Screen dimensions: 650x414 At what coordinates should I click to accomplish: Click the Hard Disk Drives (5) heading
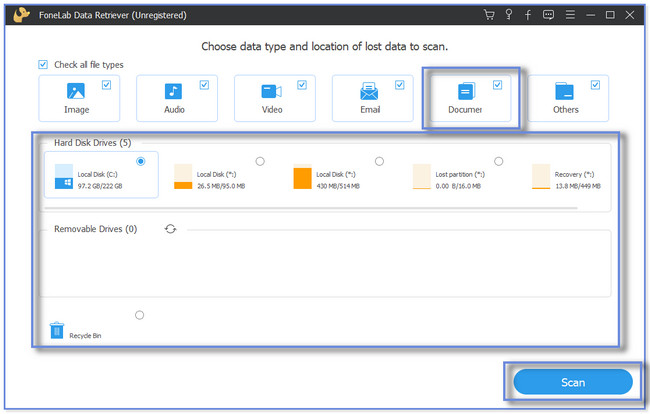[x=92, y=143]
